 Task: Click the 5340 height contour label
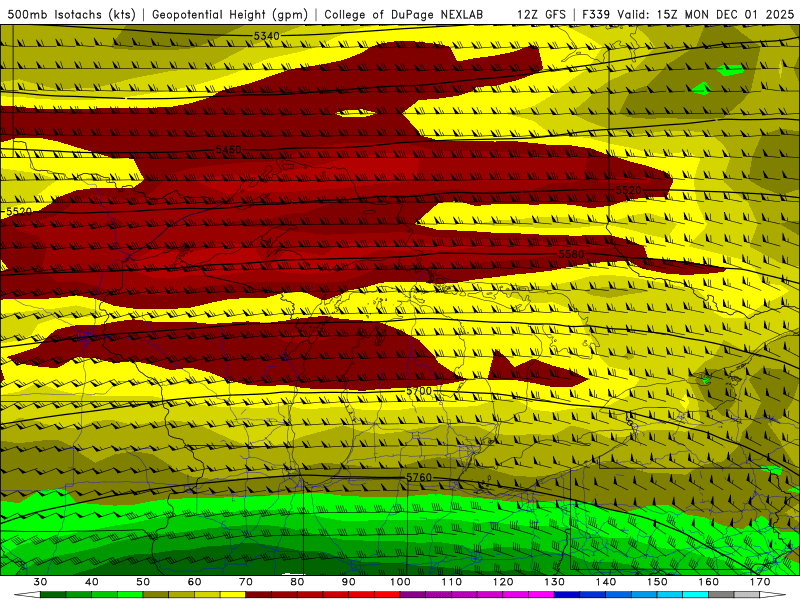[x=266, y=36]
